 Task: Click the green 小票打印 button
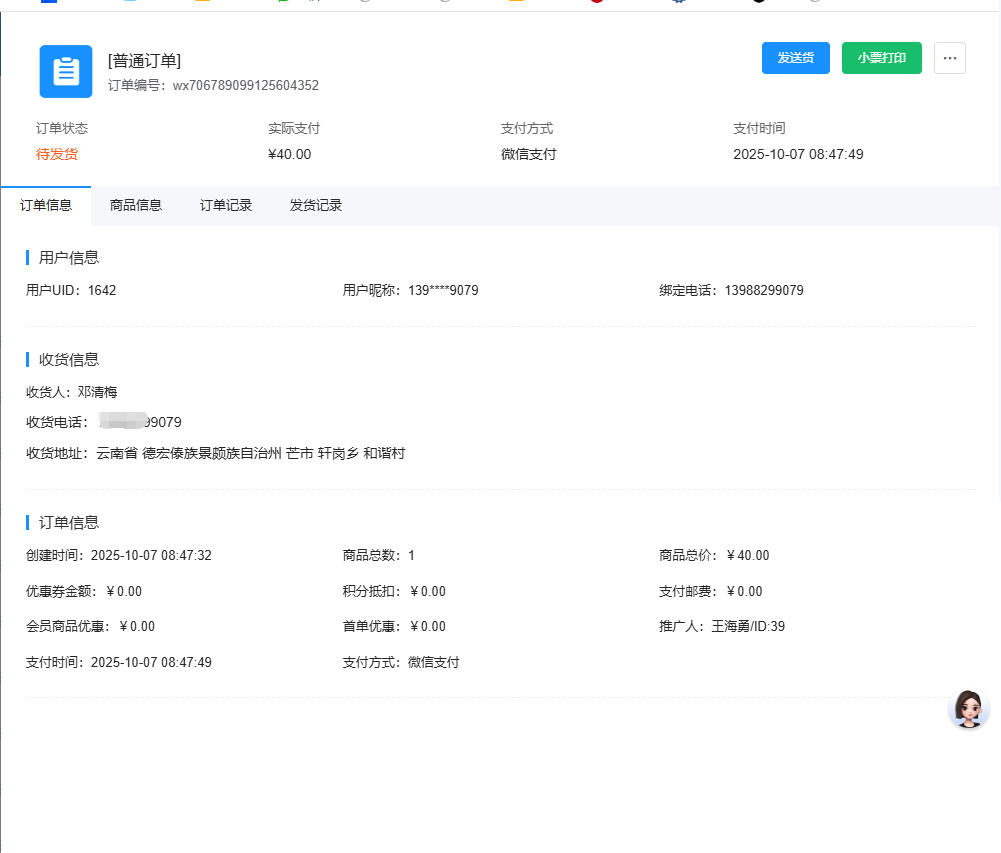pyautogui.click(x=881, y=58)
